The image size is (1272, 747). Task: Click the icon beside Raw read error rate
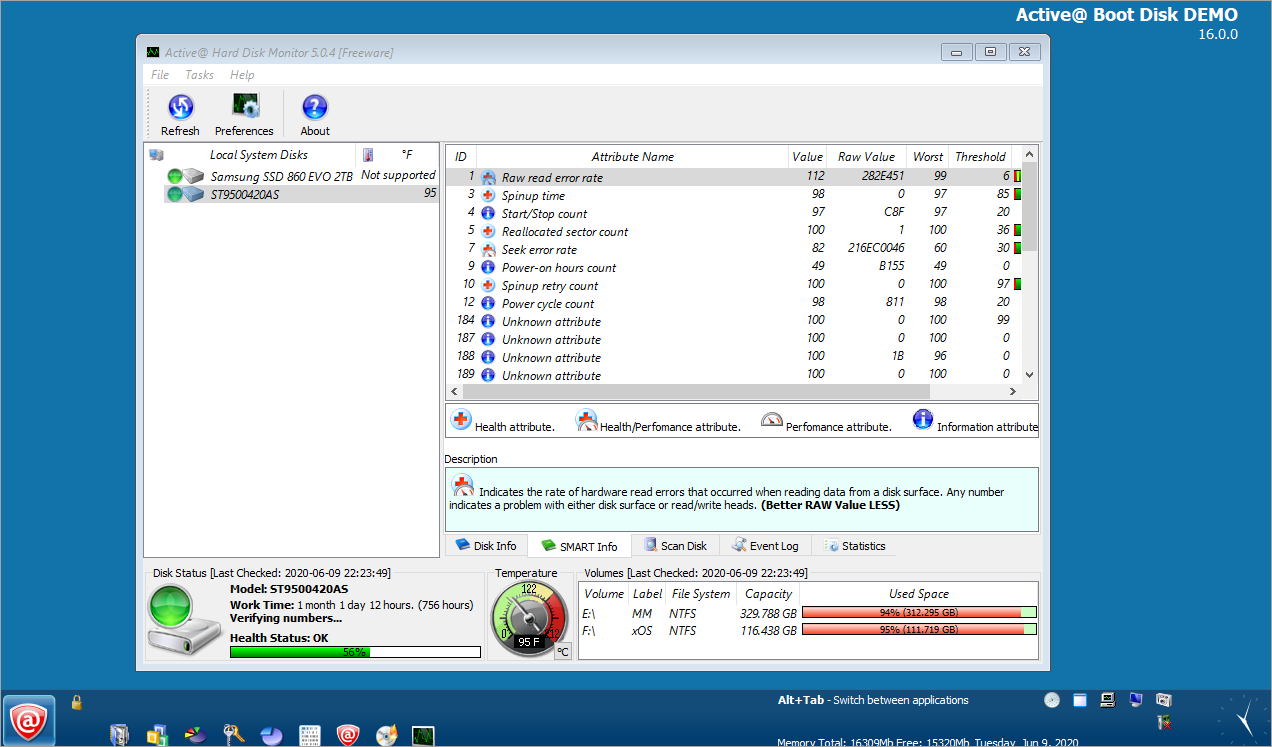[488, 177]
